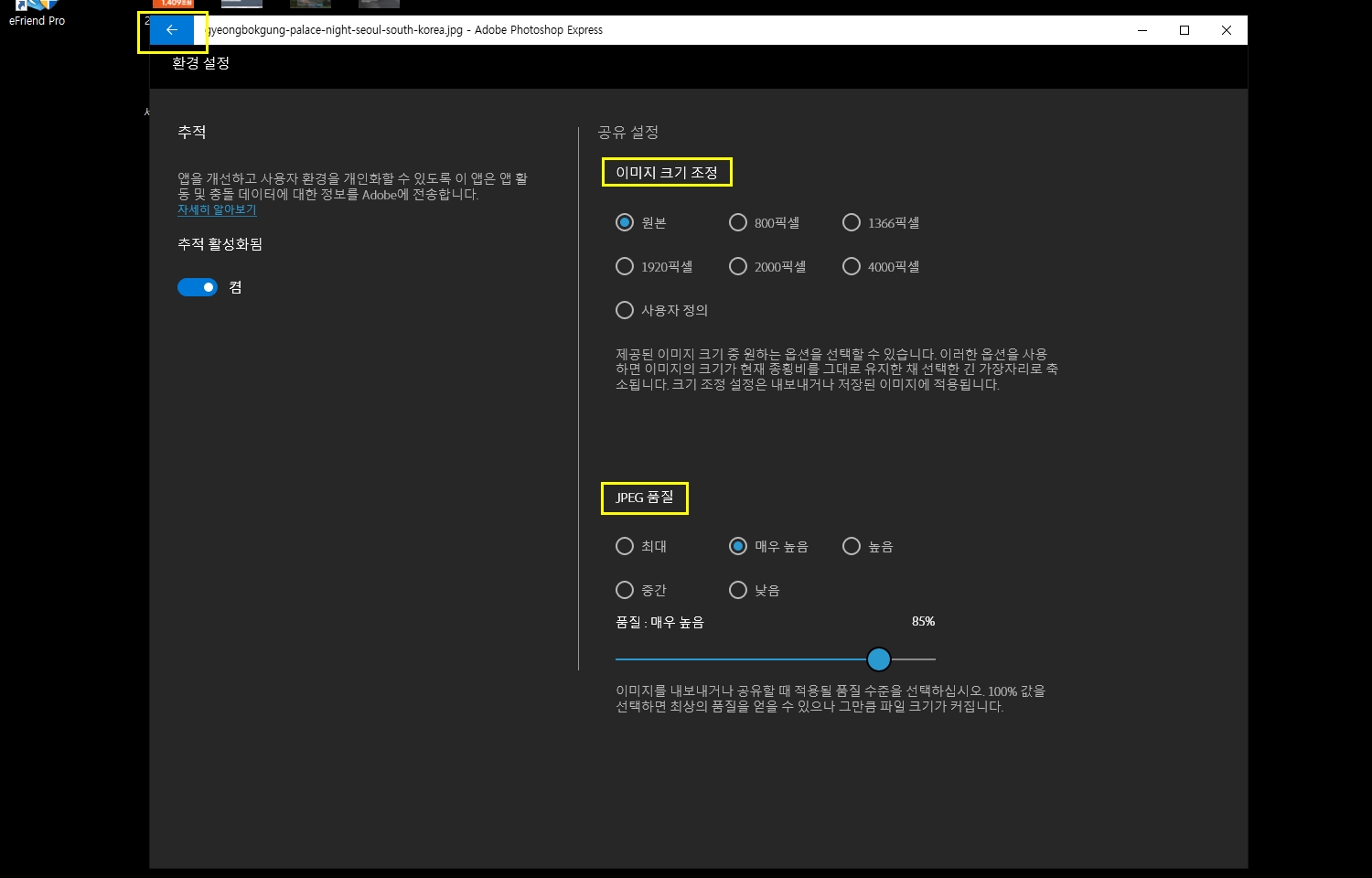Choose 1366픽셀 resize option

click(x=852, y=222)
